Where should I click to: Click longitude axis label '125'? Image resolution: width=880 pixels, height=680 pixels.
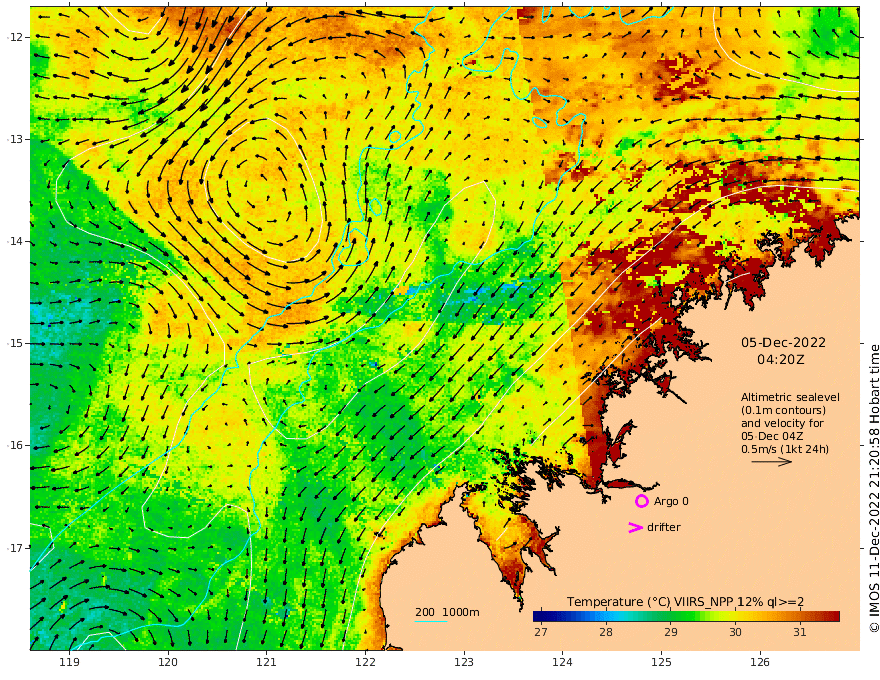661,662
